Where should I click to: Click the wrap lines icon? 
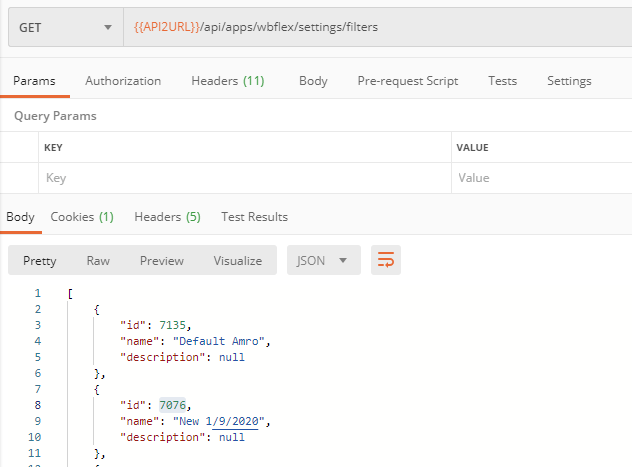386,261
